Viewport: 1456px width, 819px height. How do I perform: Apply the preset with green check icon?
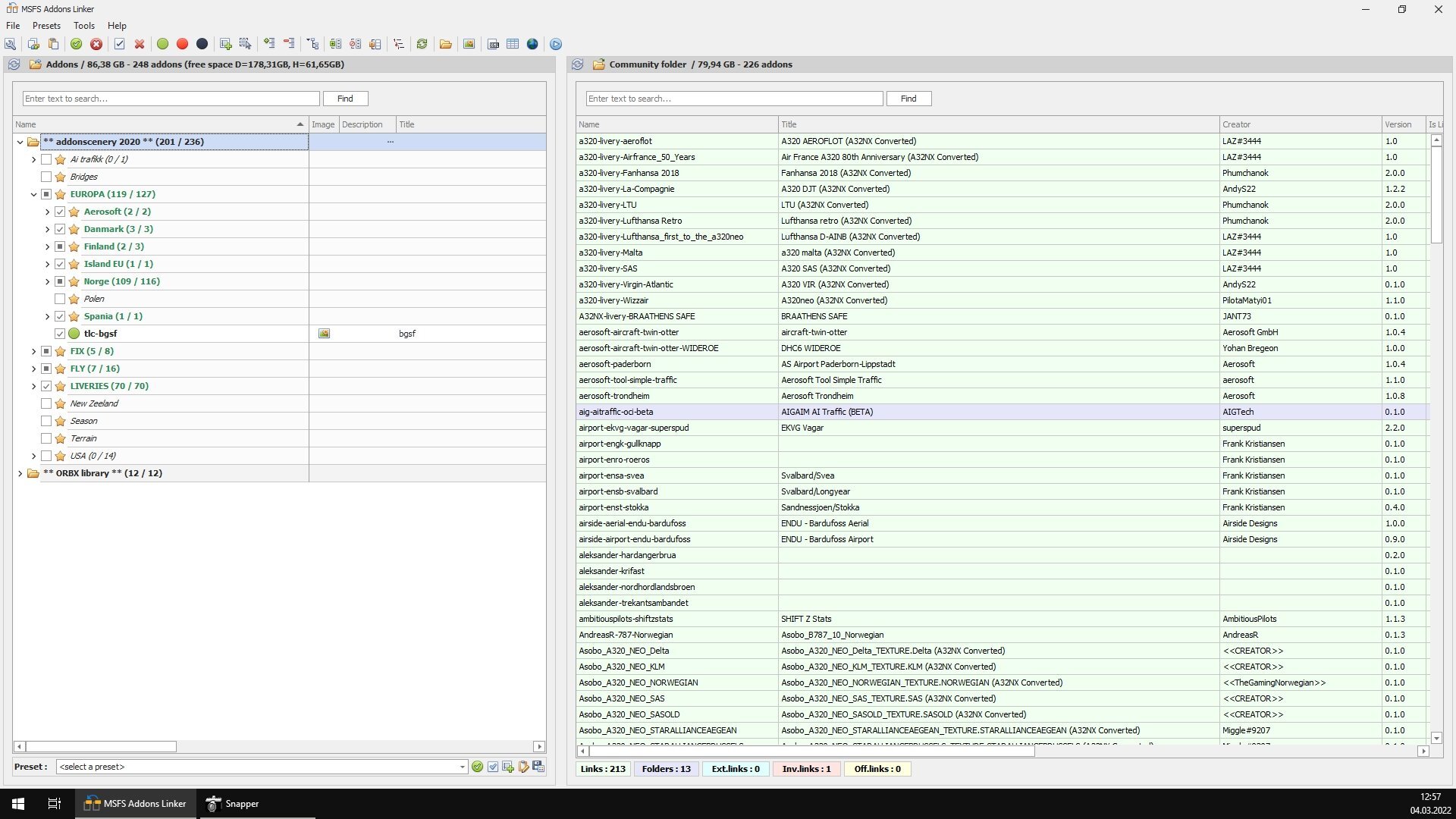pos(477,767)
